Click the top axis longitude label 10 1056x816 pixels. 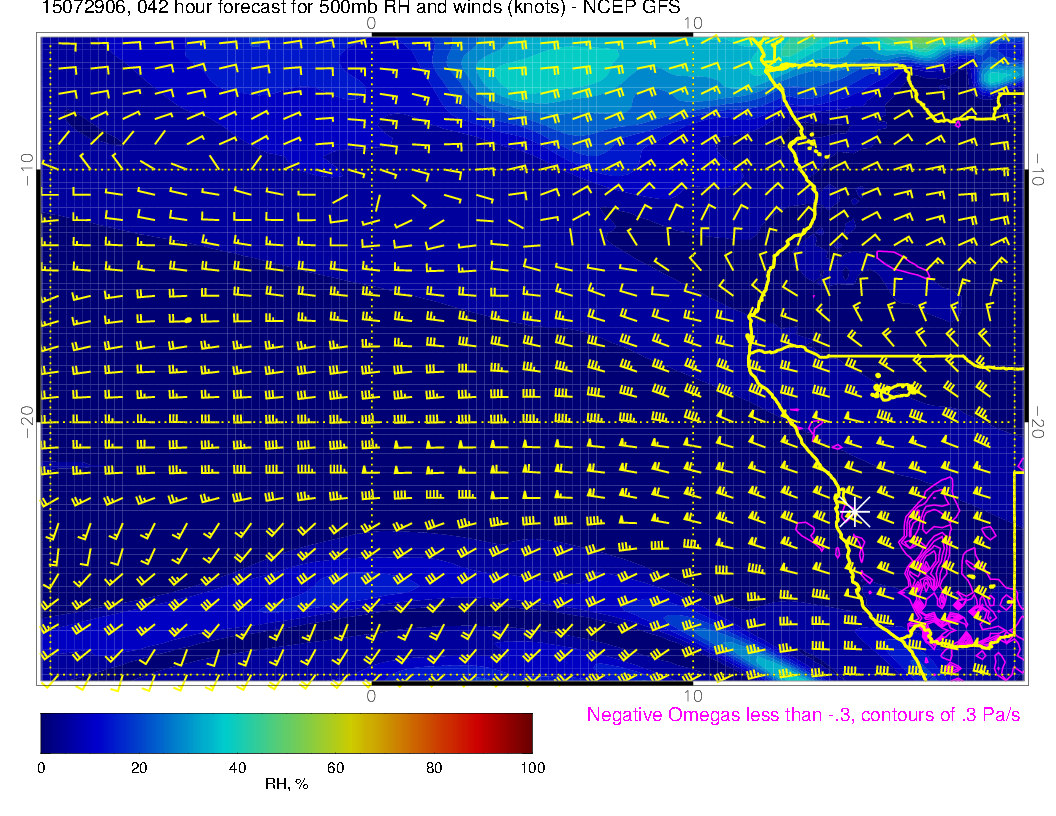click(693, 22)
